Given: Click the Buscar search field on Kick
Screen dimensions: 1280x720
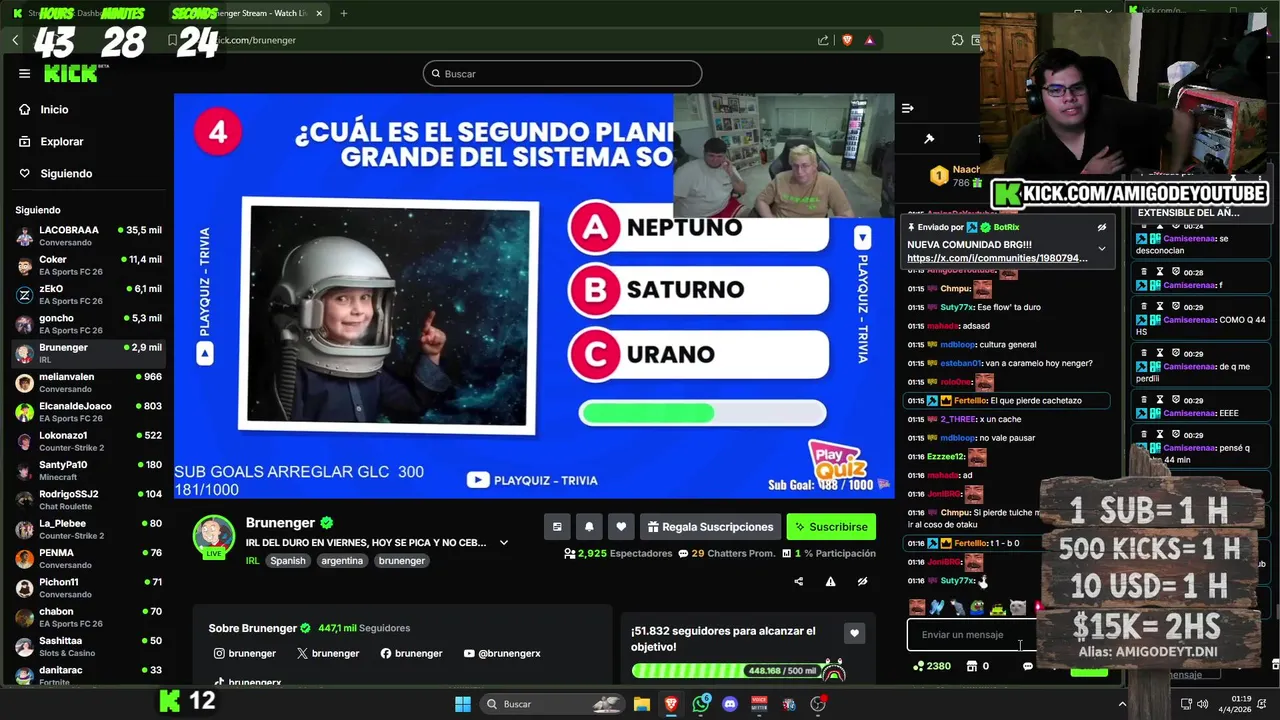Looking at the screenshot, I should point(562,74).
